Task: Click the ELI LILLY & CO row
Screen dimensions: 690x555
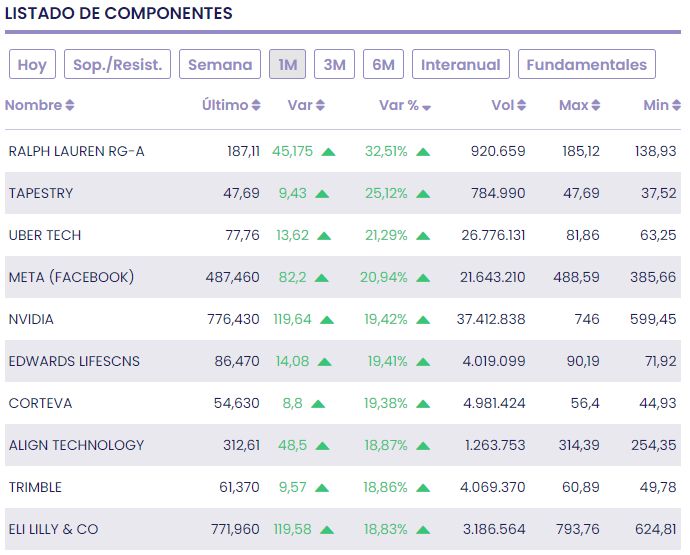Action: pyautogui.click(x=54, y=530)
